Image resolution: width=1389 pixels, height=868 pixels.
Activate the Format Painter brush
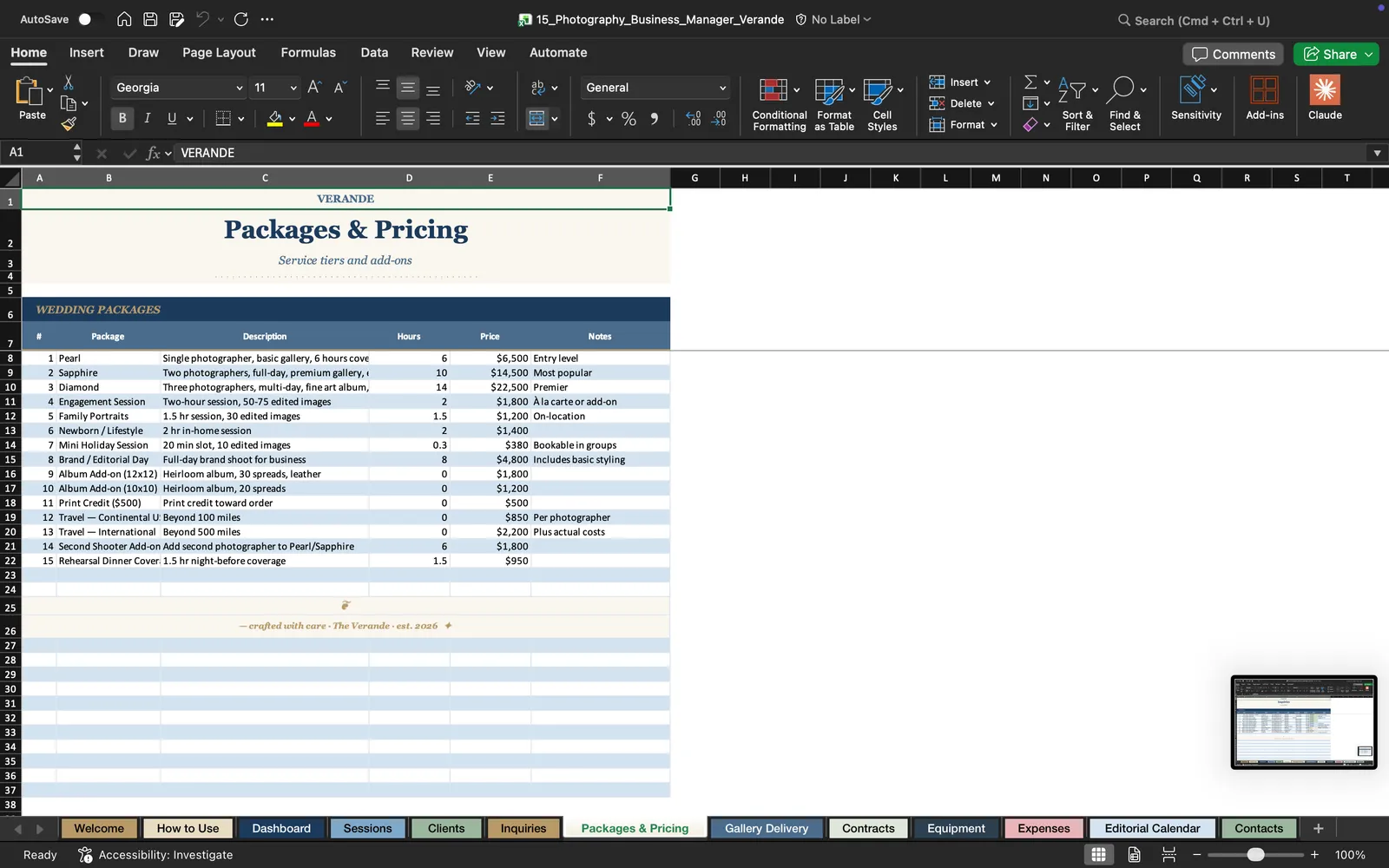69,124
